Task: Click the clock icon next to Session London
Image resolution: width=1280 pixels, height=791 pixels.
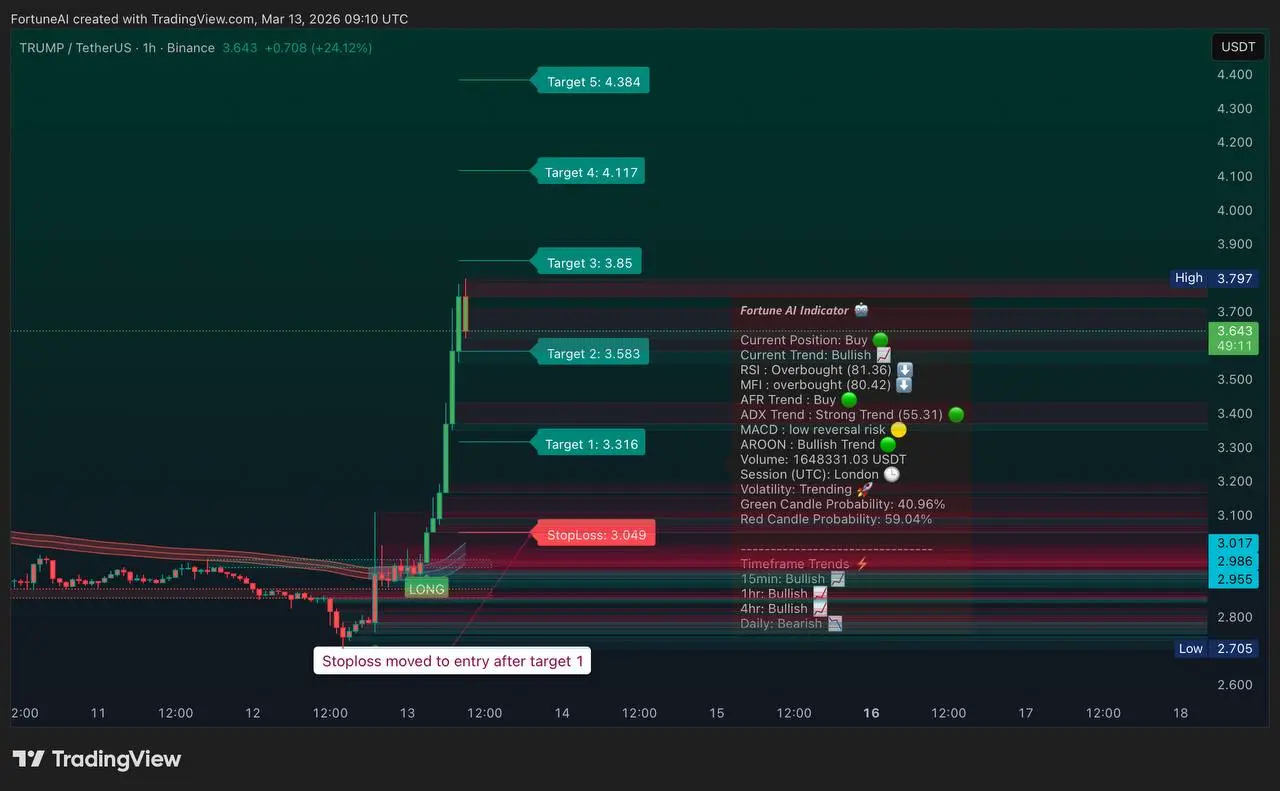Action: coord(891,474)
